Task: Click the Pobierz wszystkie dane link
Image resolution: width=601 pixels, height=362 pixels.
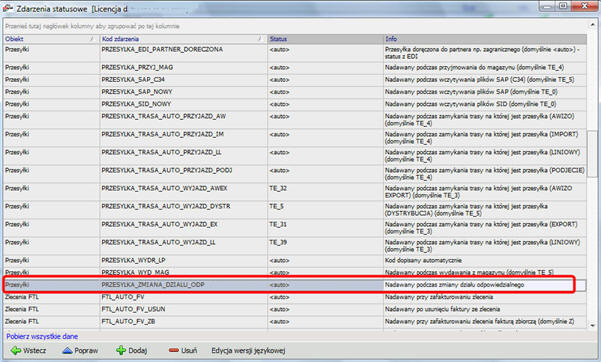Action: tap(42, 336)
